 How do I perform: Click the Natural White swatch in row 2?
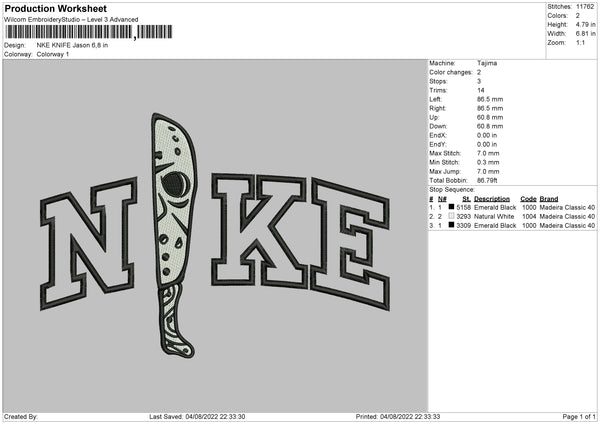coord(451,216)
